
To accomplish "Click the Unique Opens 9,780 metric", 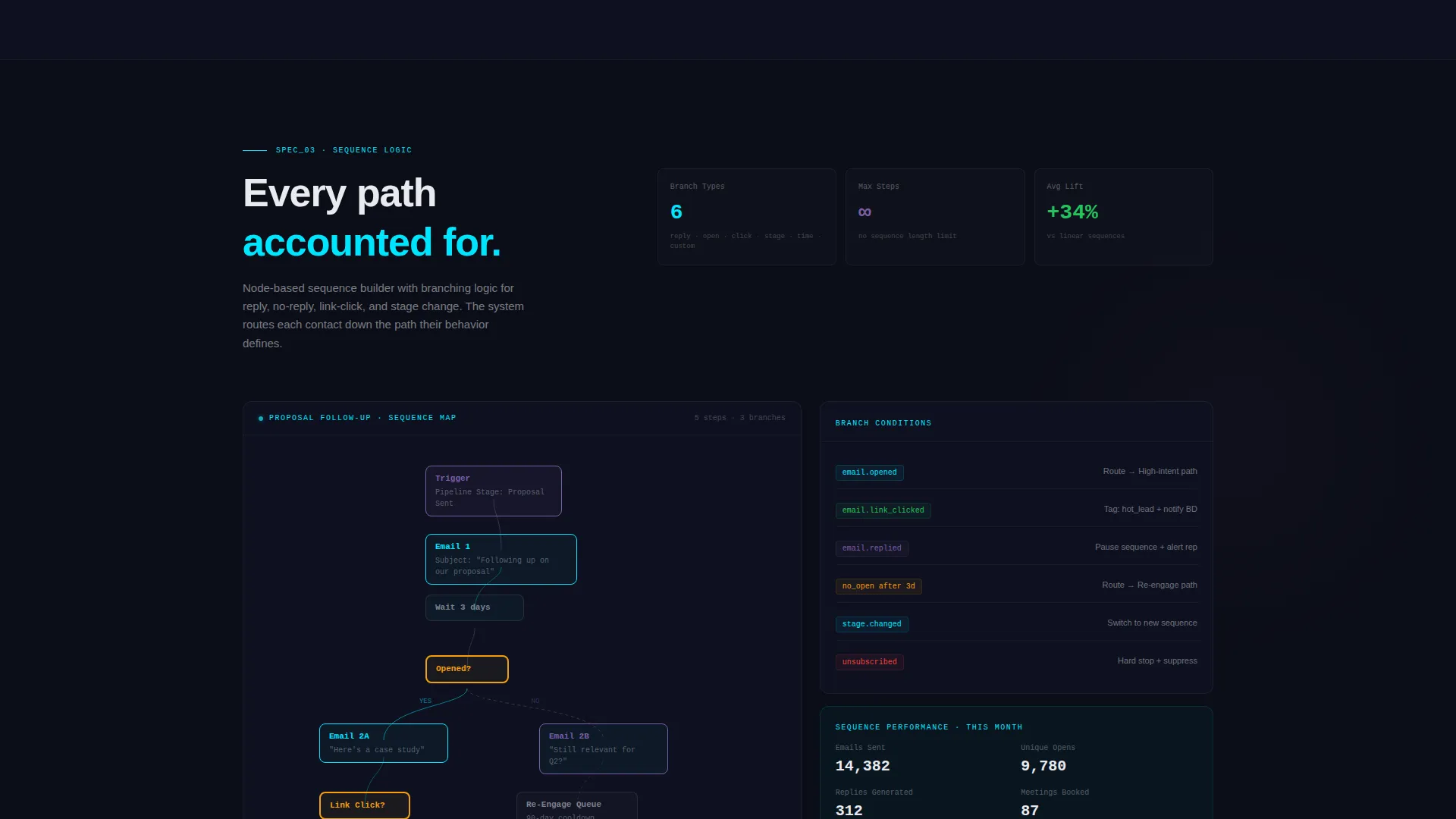I will point(1048,758).
